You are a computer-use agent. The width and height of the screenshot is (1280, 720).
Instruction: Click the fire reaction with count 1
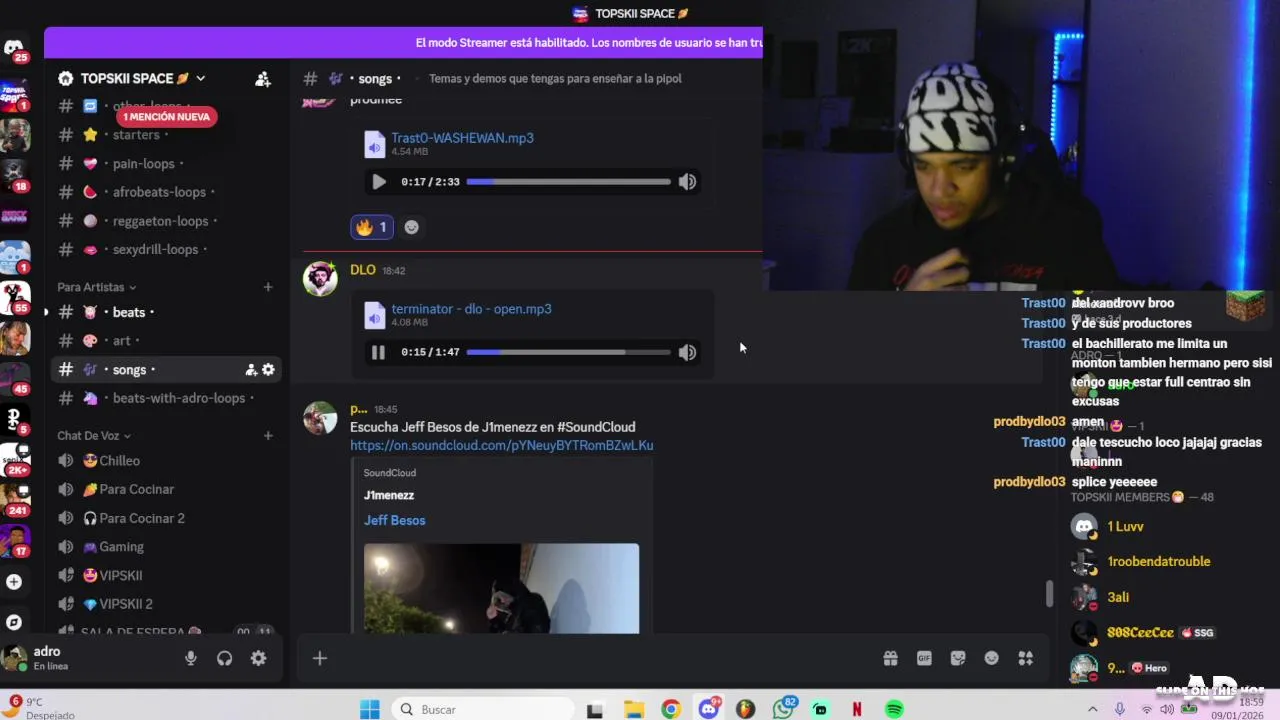[x=372, y=227]
